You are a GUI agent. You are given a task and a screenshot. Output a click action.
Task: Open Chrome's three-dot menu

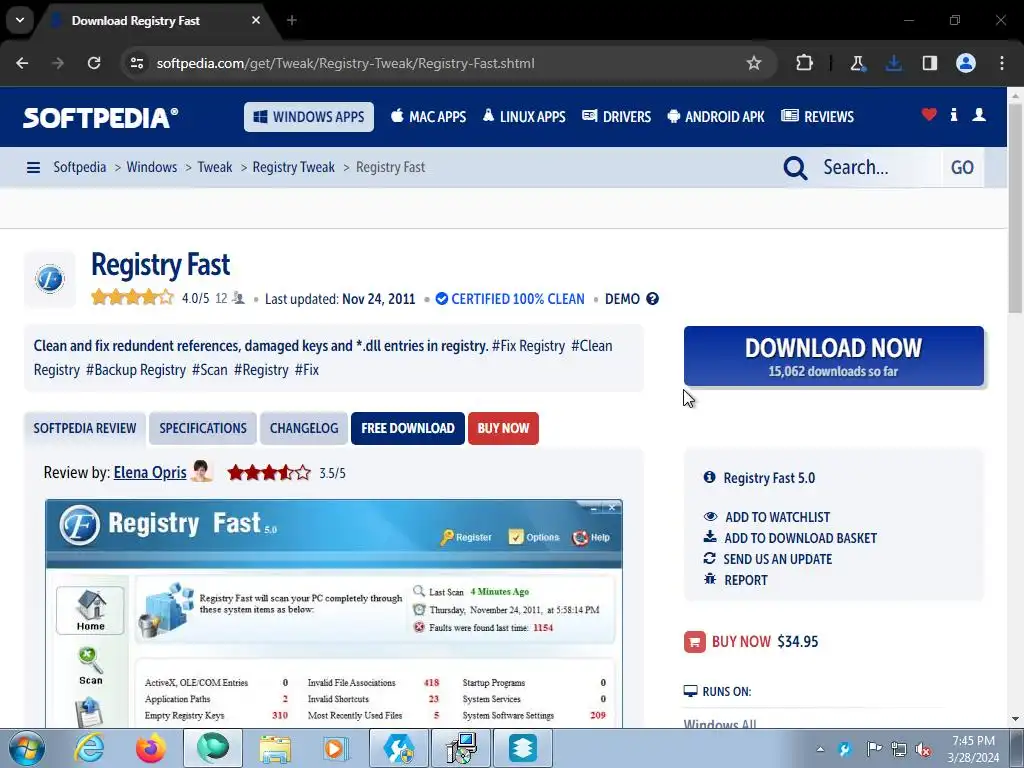pos(1002,63)
